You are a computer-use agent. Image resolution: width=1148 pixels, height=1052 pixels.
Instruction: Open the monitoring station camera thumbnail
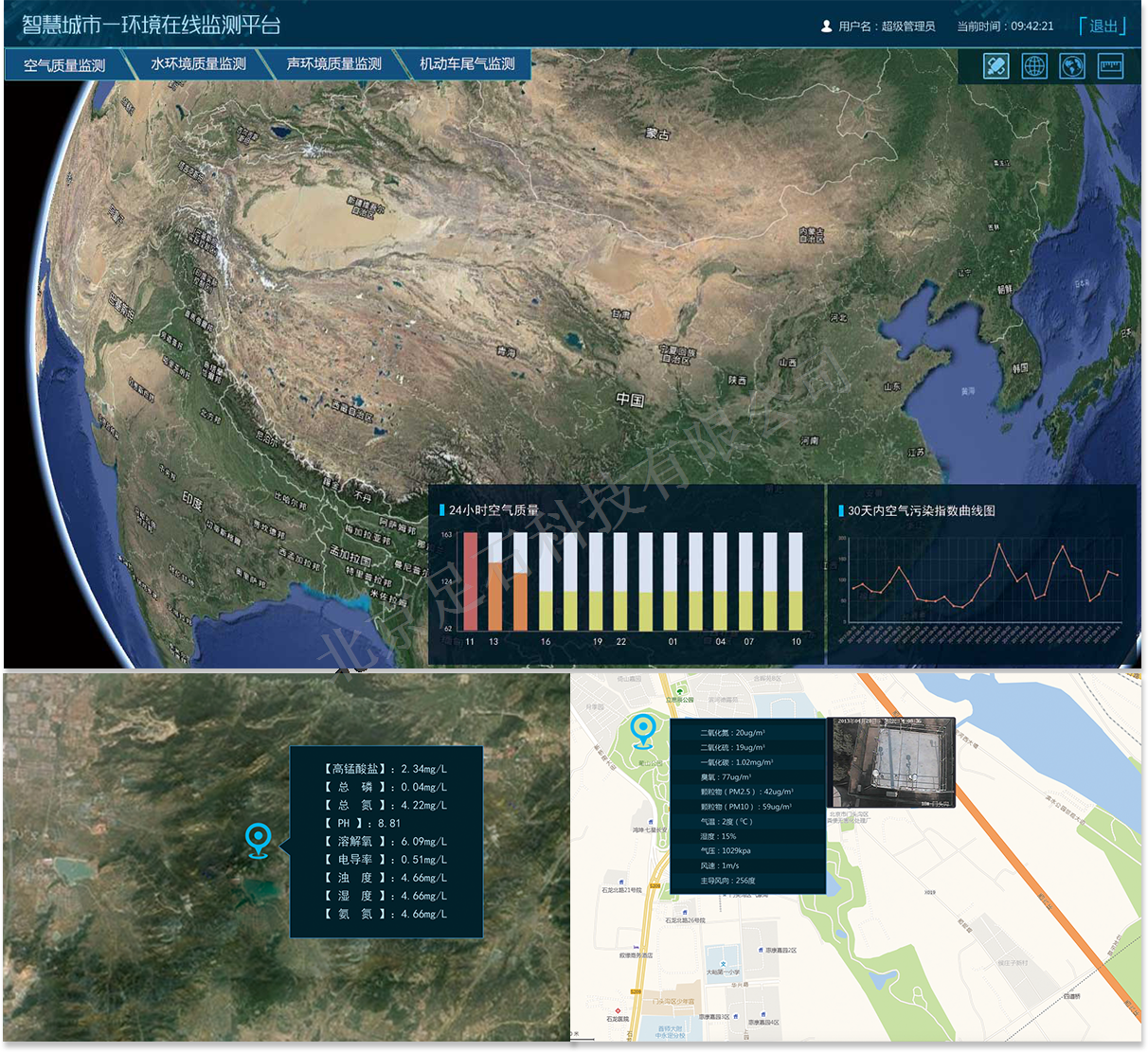(x=893, y=762)
